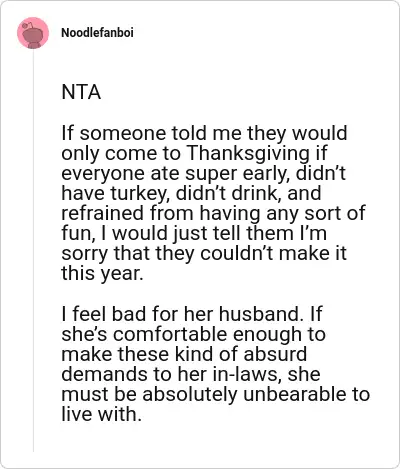Click the line 'fun, I would just tell them I'm'
This screenshot has width=400, height=469.
(x=194, y=233)
